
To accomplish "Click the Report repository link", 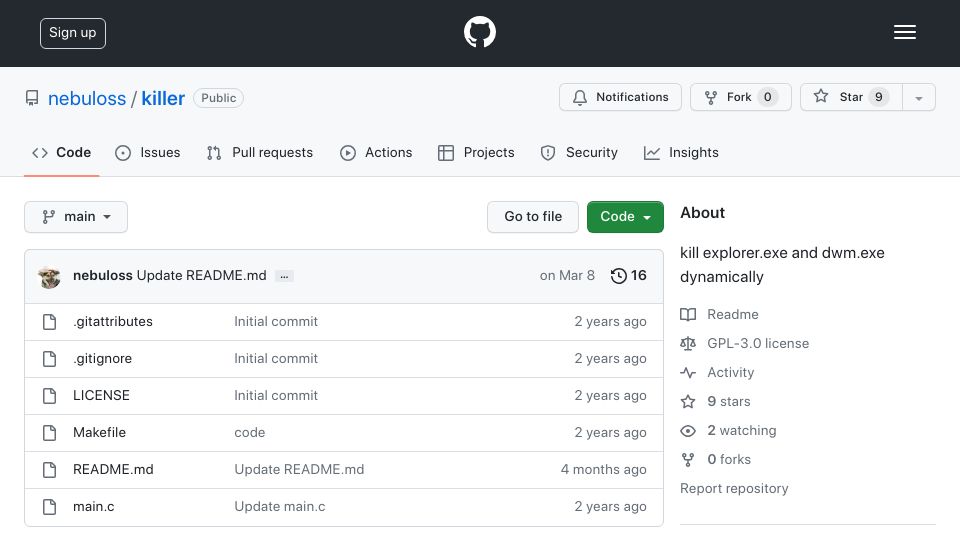I will tap(734, 489).
